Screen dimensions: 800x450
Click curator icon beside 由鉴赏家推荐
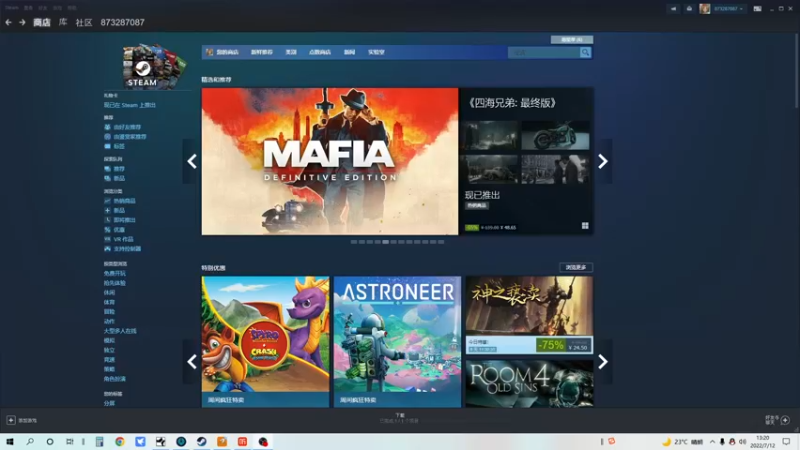[107, 137]
